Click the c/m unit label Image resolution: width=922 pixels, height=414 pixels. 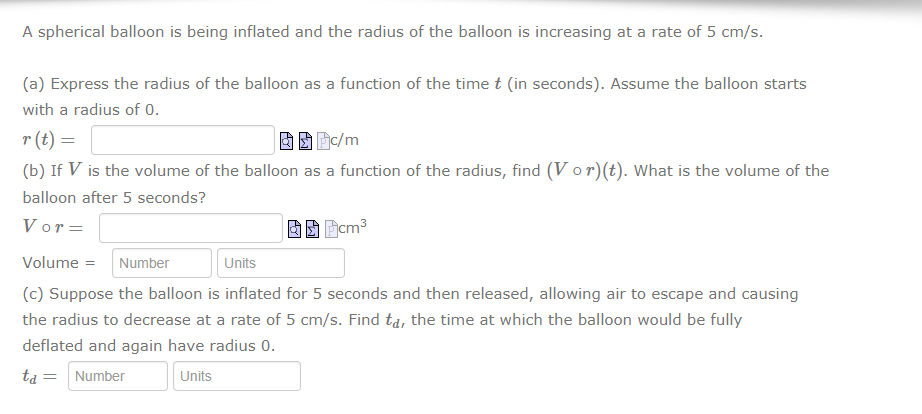click(x=343, y=141)
